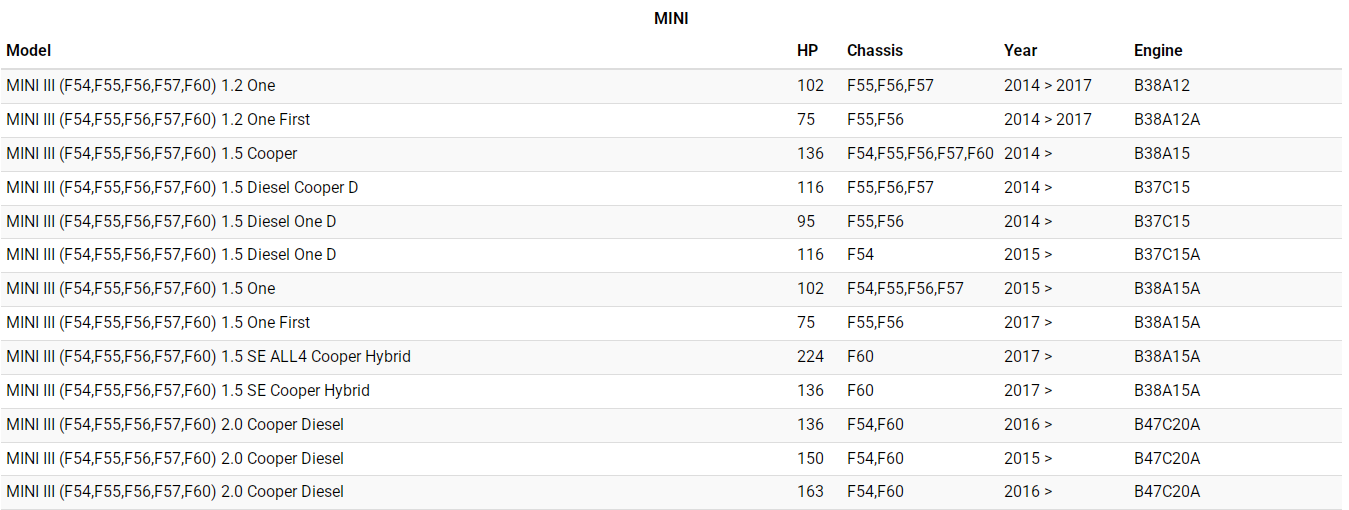Viewport: 1349px width, 510px height.
Task: Click the 224 HP value
Action: (810, 357)
